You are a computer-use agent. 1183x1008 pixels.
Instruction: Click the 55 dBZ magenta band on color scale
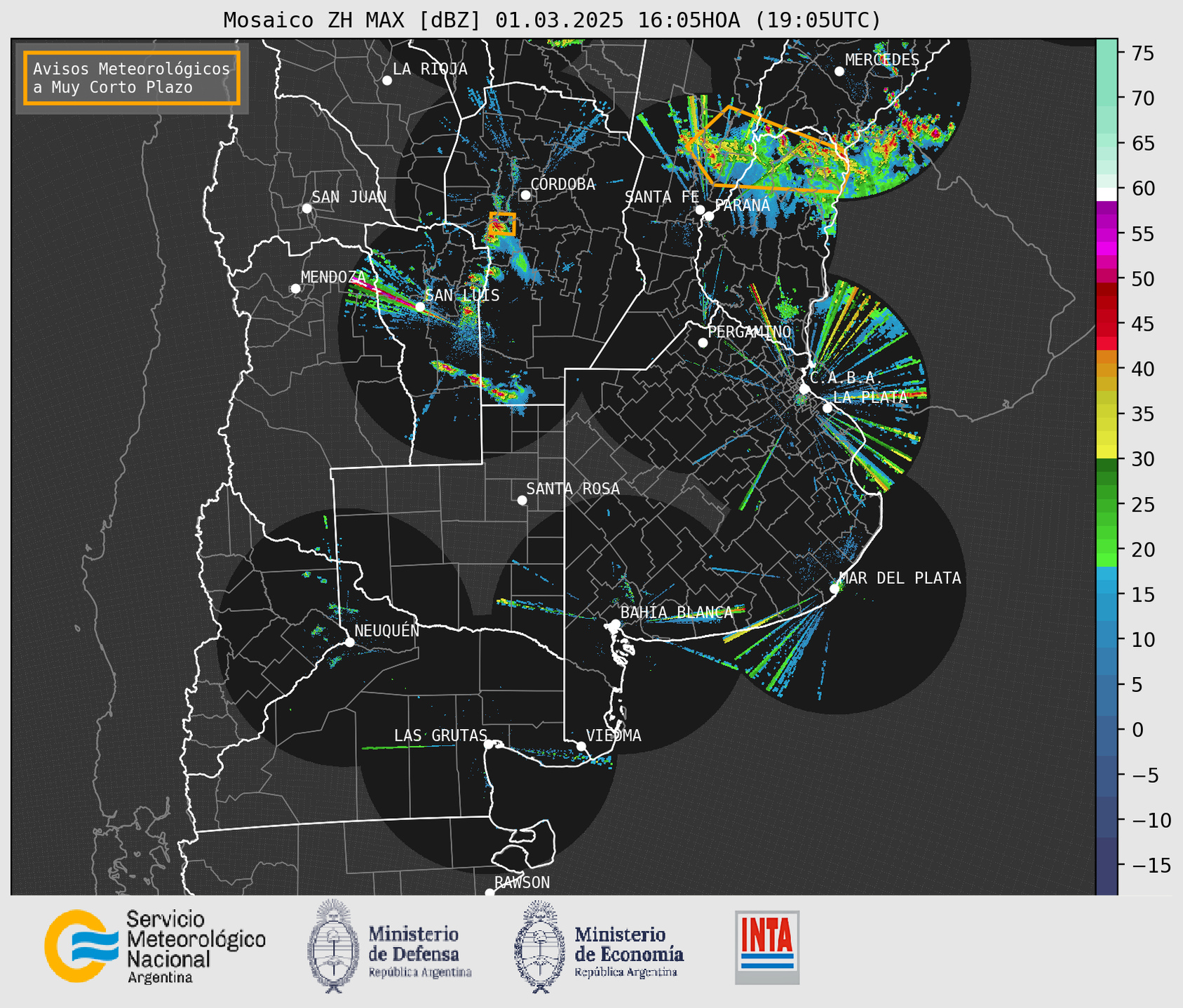pyautogui.click(x=1107, y=234)
